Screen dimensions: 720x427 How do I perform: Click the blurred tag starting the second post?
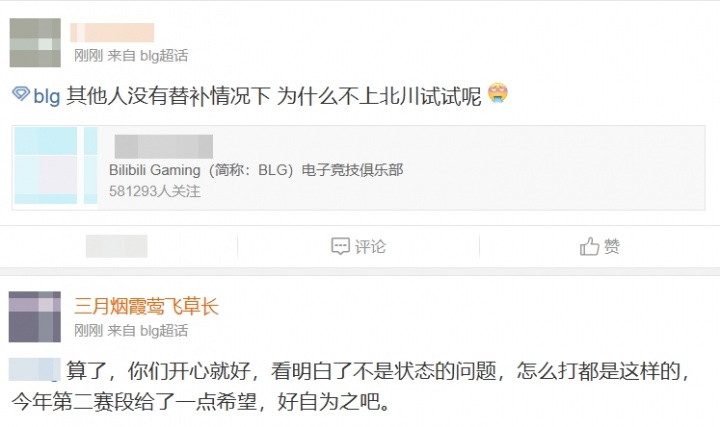35,370
